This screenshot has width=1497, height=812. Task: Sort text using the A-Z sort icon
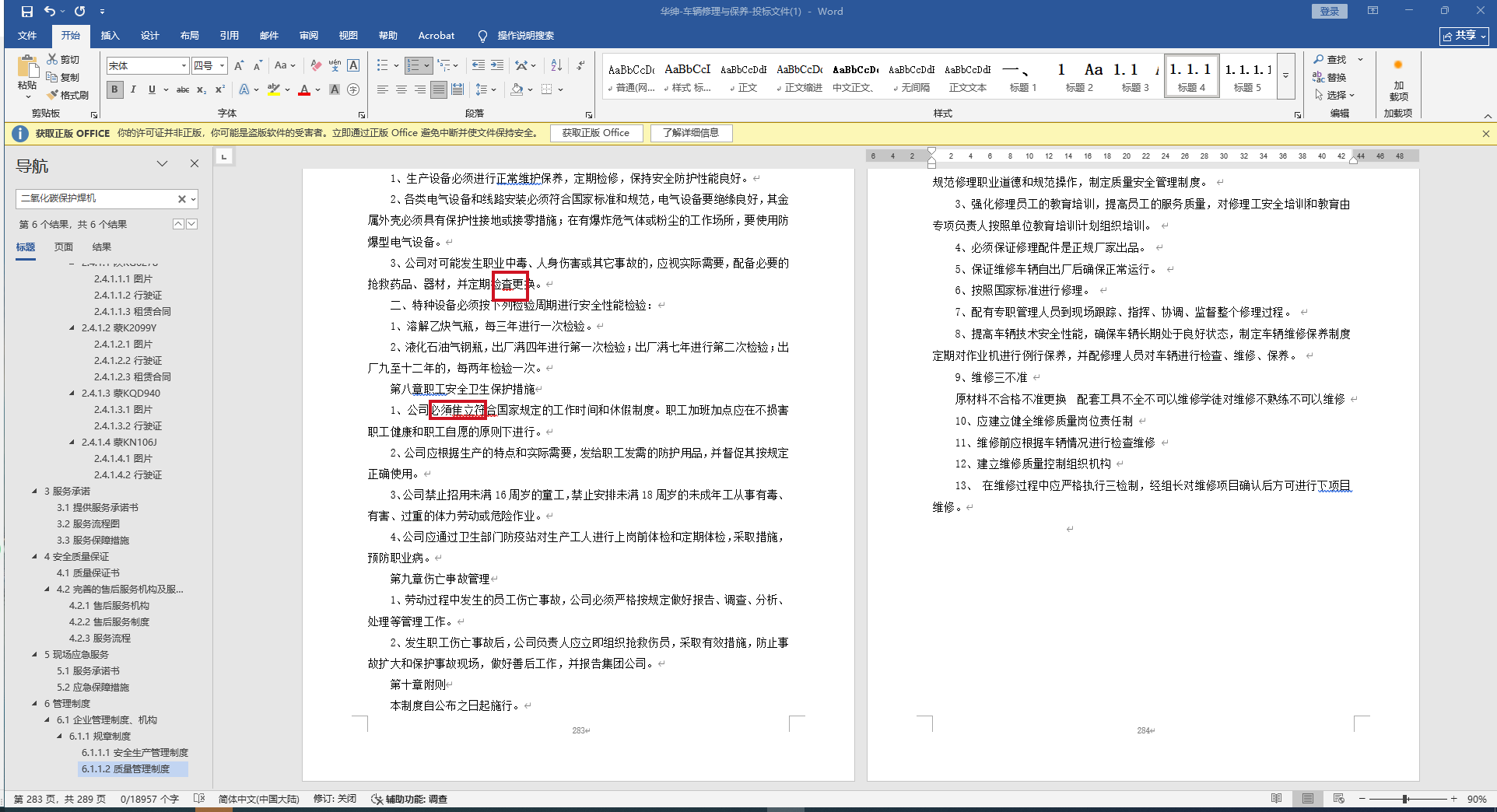coord(556,66)
